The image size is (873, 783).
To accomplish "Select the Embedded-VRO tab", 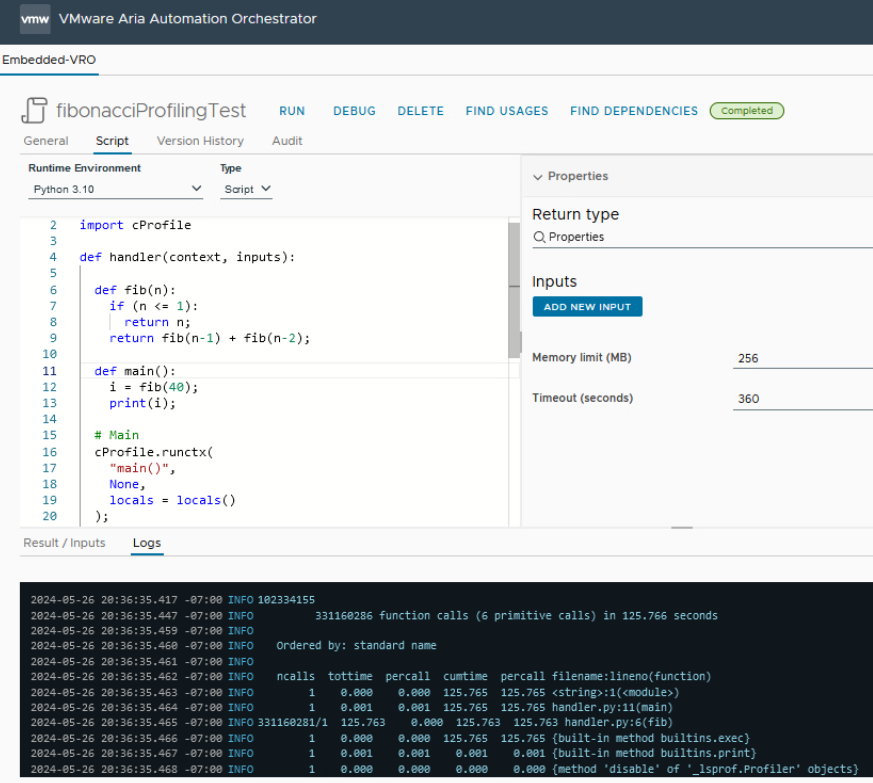I will [x=49, y=60].
